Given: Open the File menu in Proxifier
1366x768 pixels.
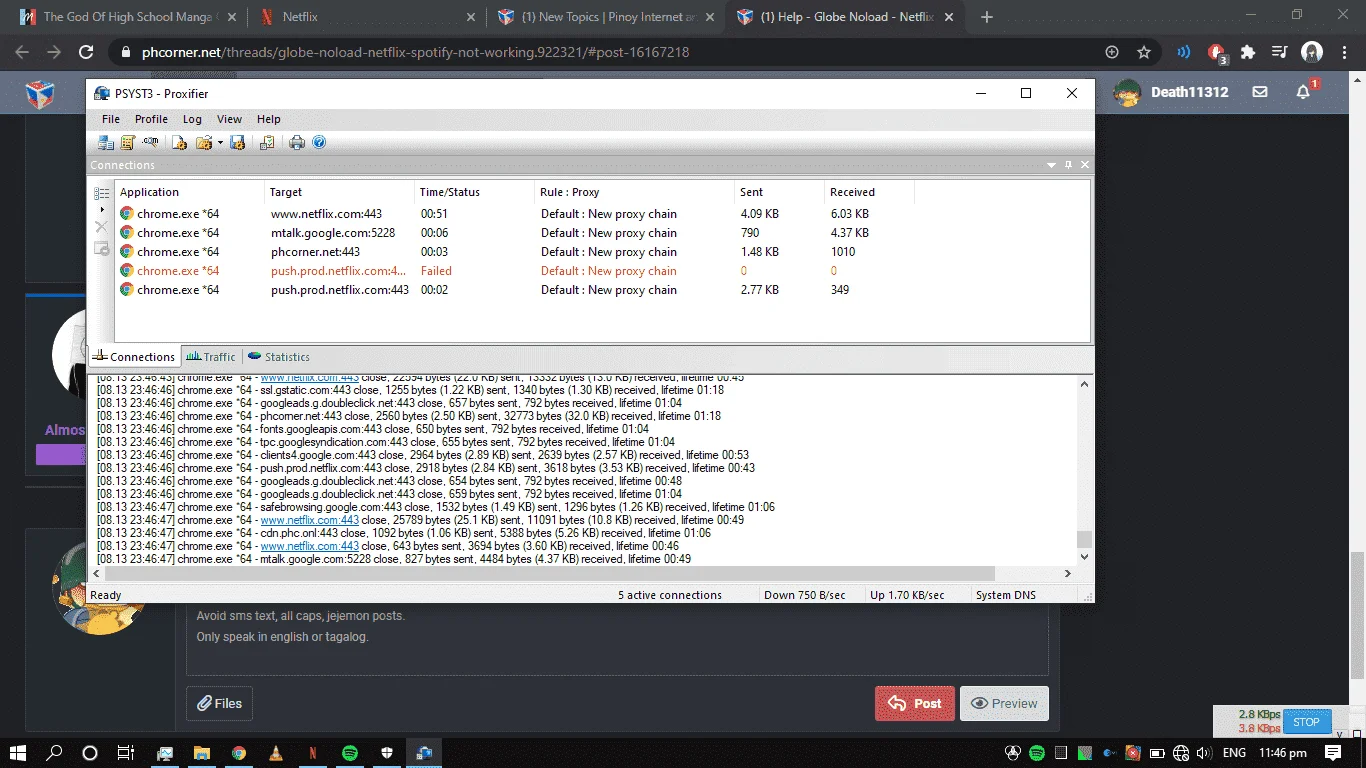Looking at the screenshot, I should (111, 119).
